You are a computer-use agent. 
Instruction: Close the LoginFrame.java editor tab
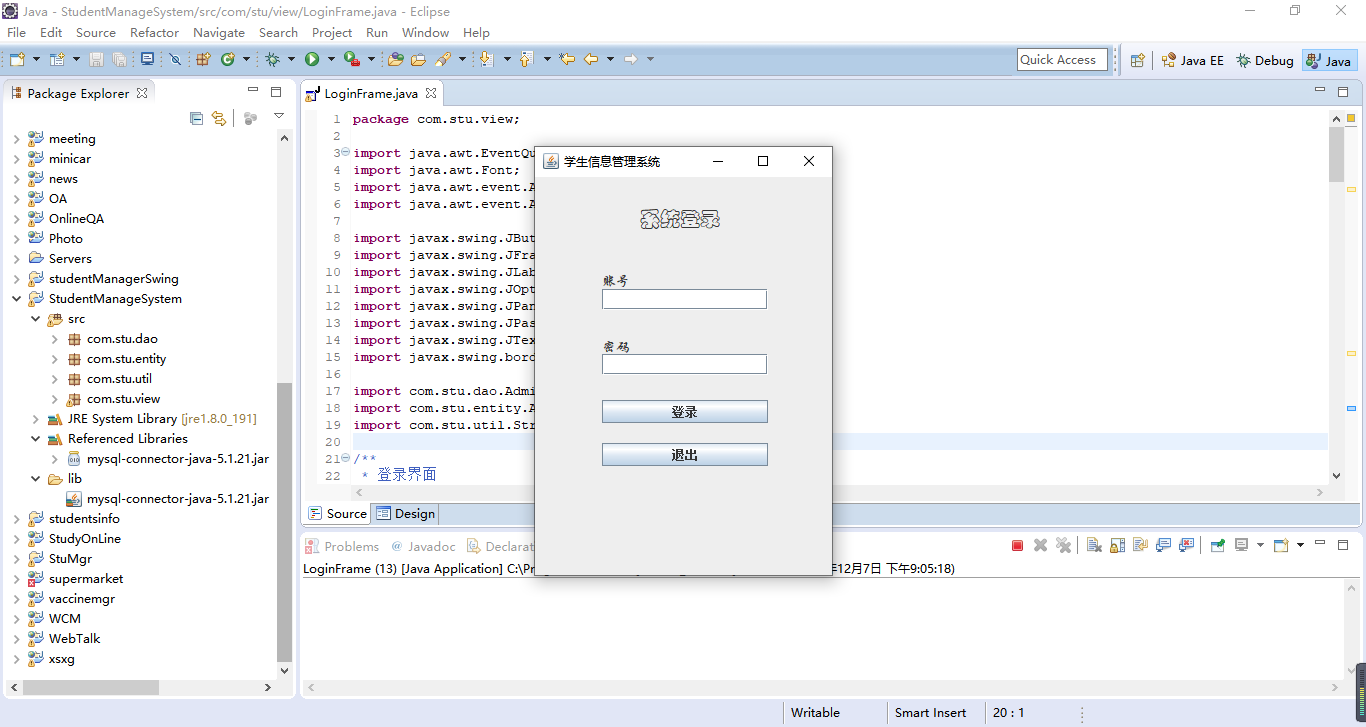coord(431,93)
